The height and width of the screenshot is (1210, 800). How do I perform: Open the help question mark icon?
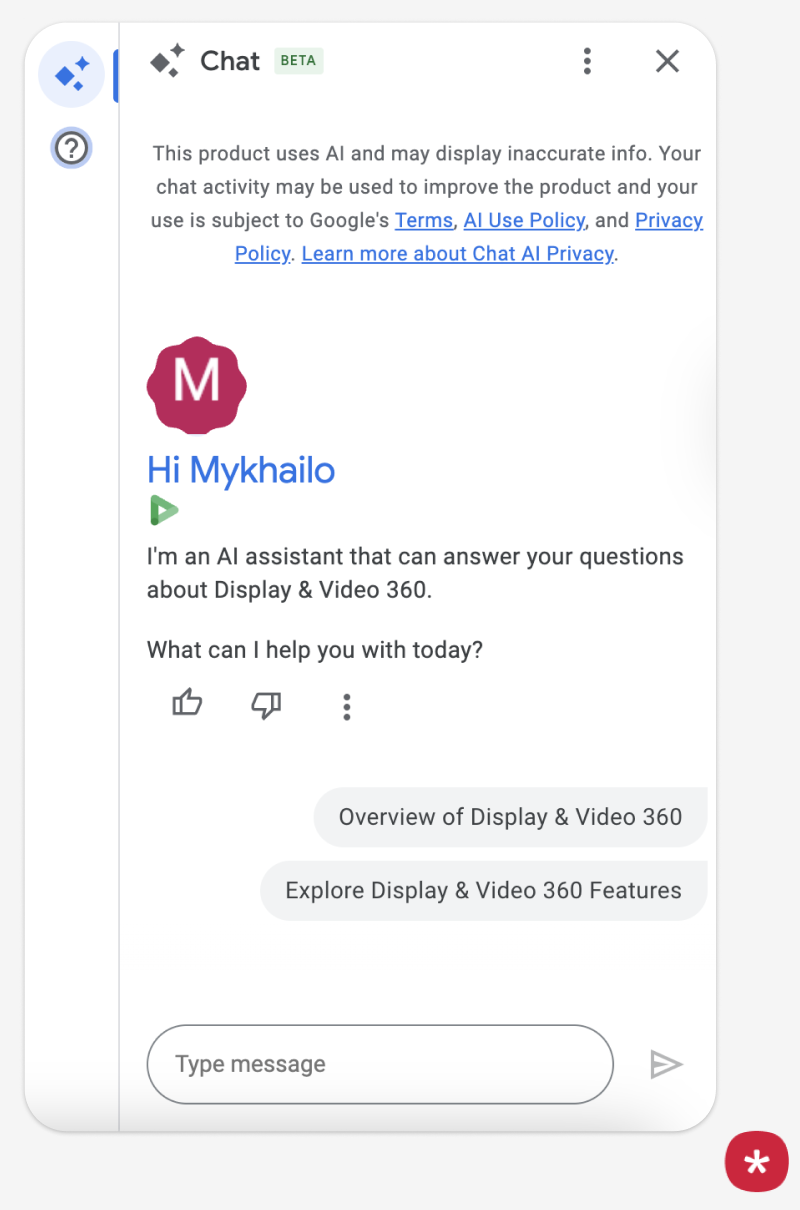(71, 149)
